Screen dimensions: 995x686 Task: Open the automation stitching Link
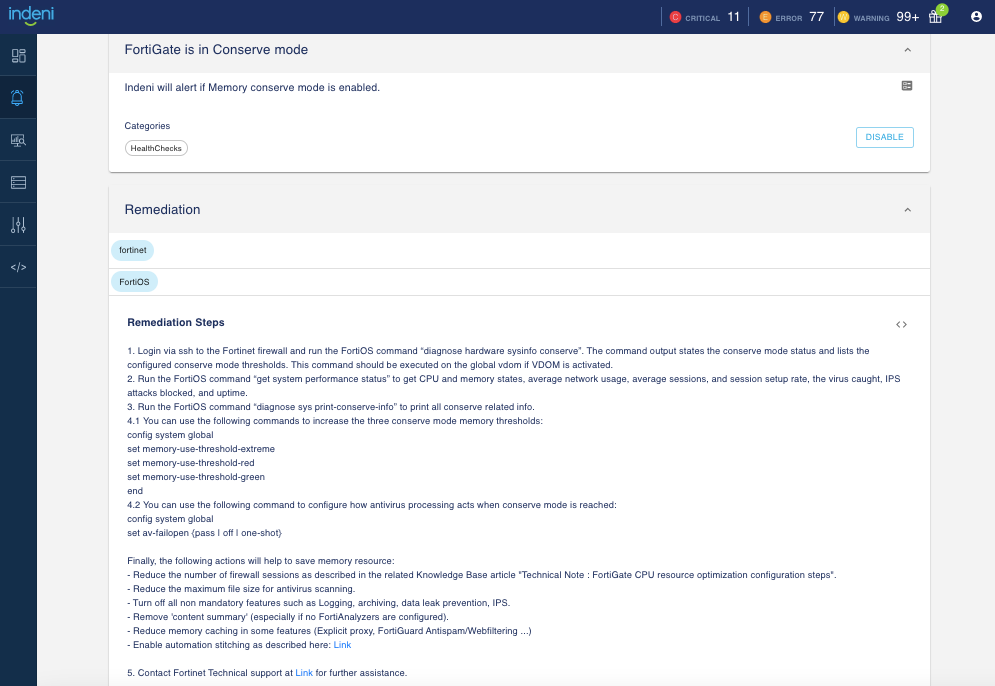342,645
